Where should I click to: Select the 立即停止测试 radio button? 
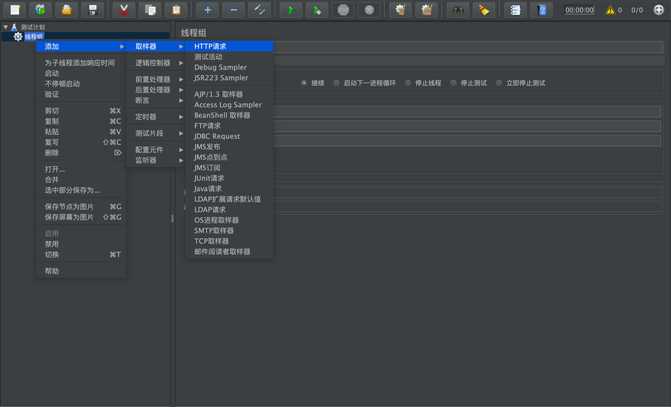499,83
